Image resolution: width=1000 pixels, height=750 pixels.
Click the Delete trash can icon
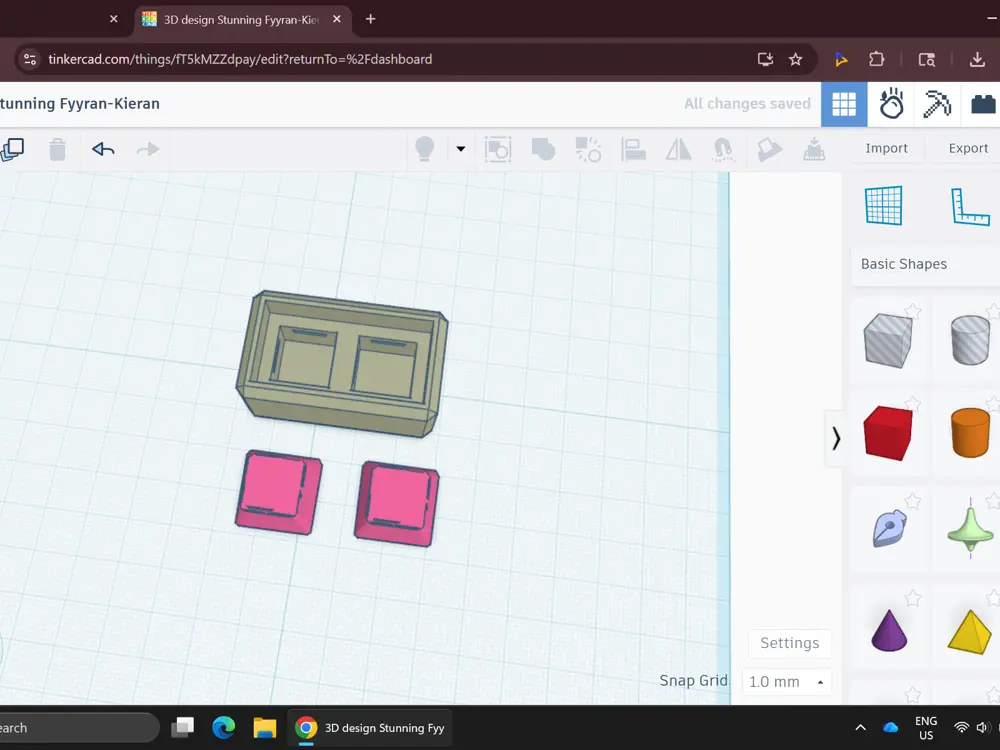click(x=57, y=149)
